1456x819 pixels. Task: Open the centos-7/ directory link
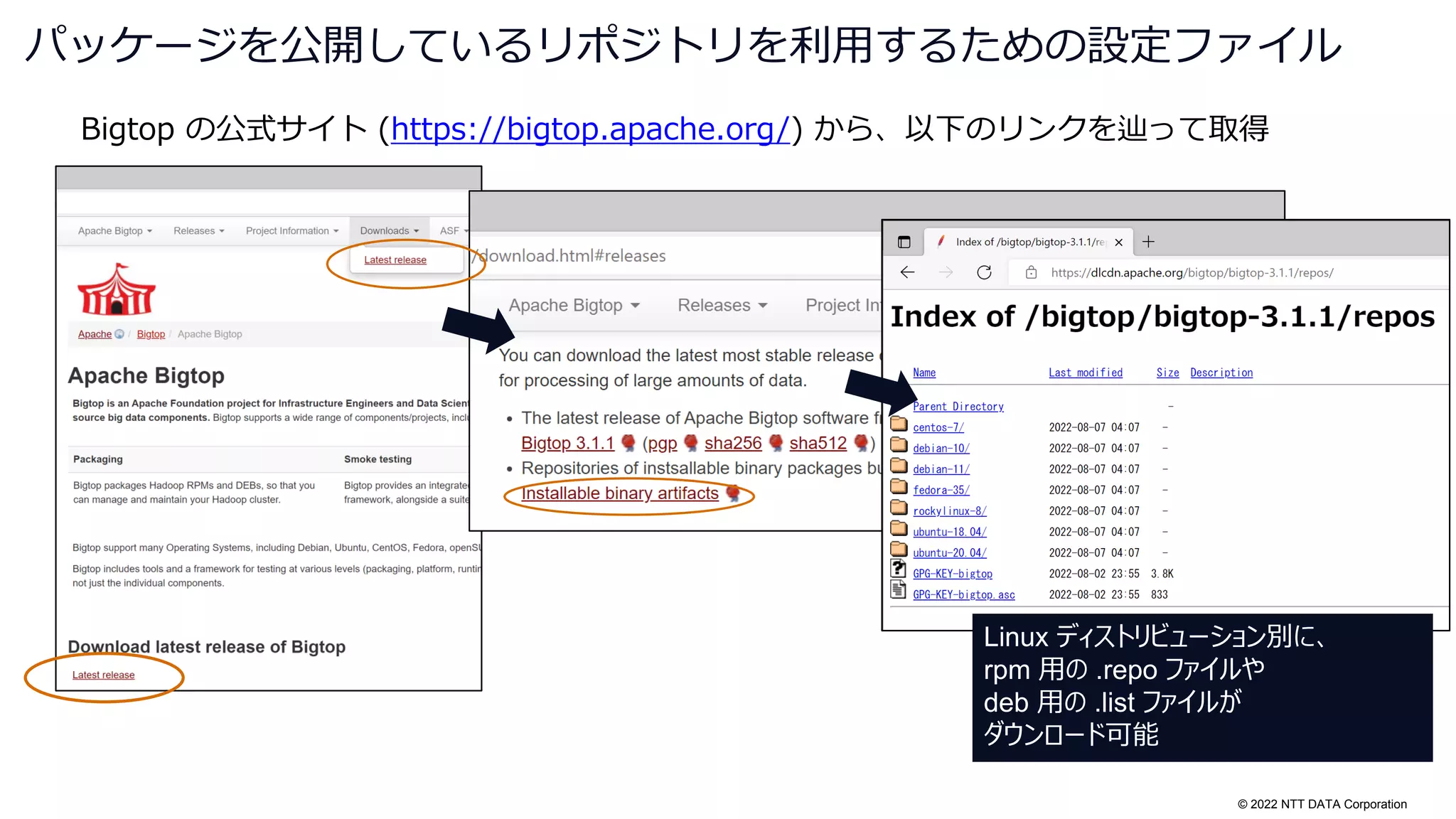pos(938,427)
